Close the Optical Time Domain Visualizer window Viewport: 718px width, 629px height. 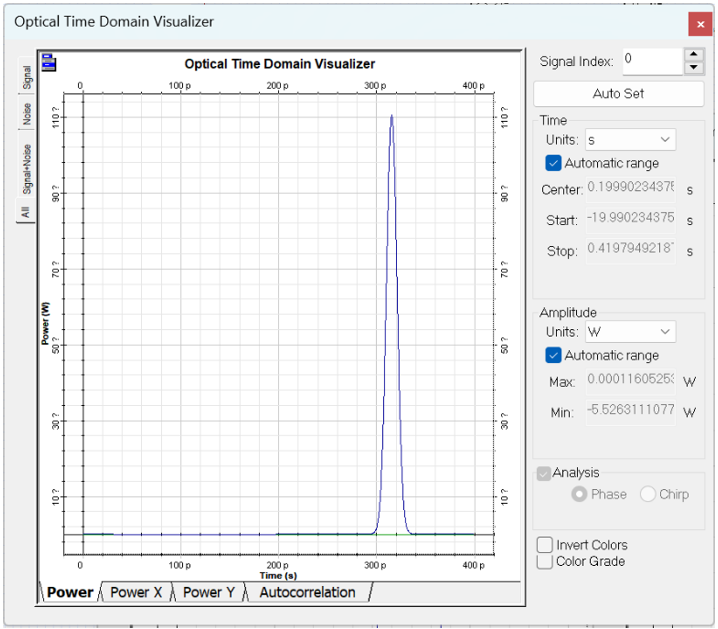coord(700,23)
